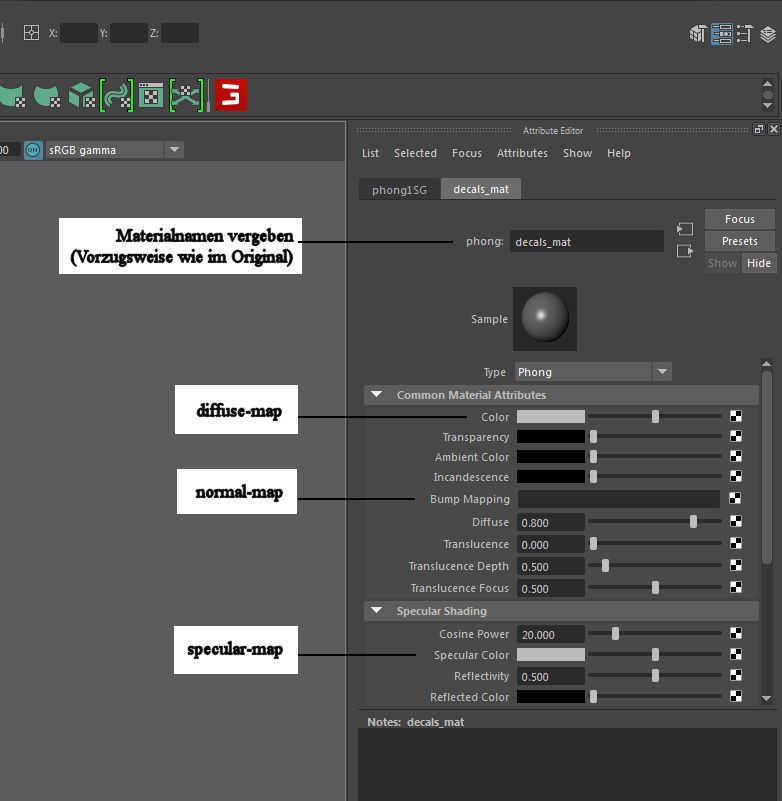Click the Presets button

pos(739,241)
